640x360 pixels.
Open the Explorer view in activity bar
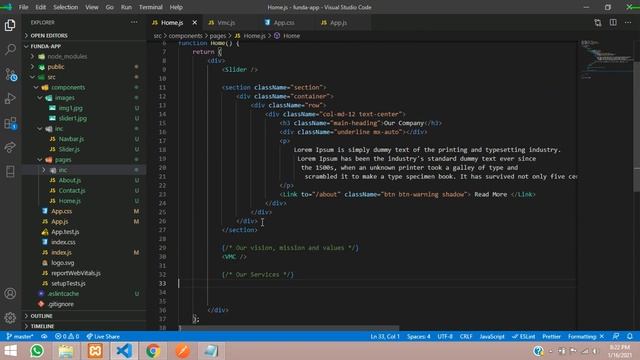pyautogui.click(x=10, y=25)
